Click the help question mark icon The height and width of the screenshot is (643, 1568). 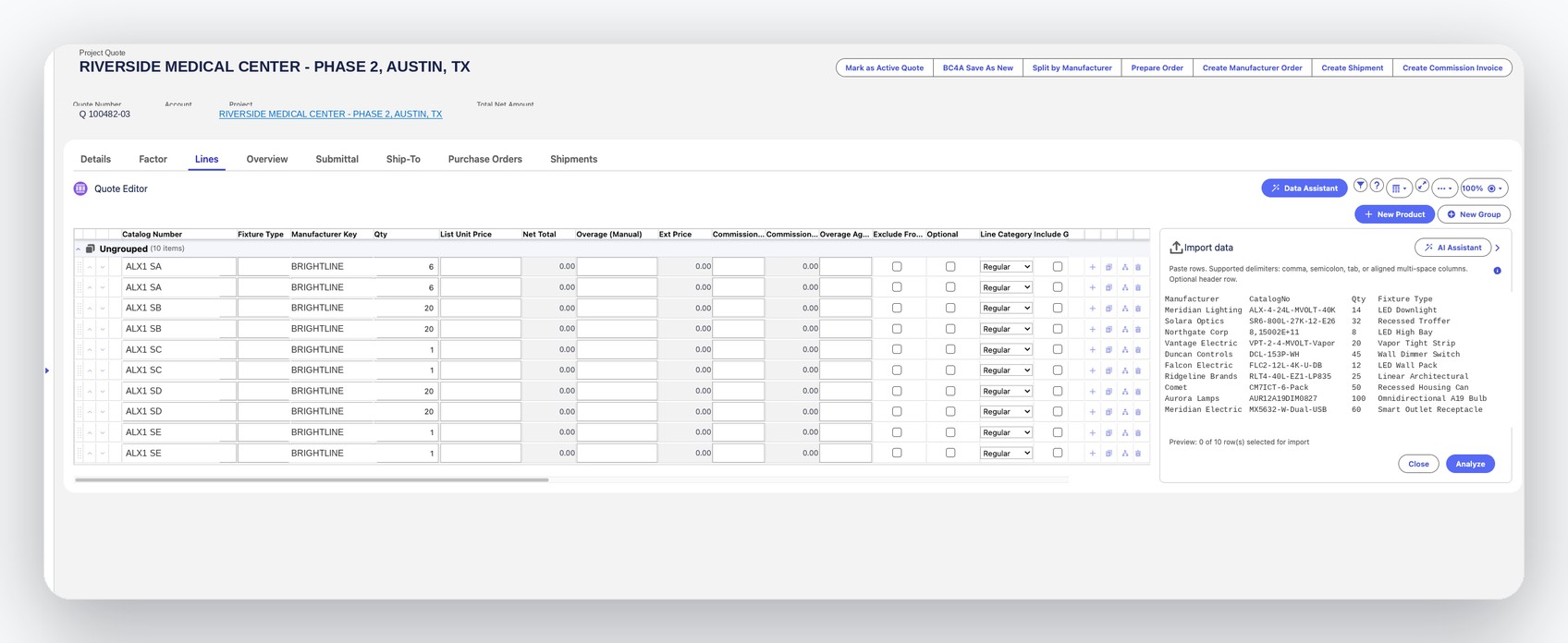coord(1377,186)
